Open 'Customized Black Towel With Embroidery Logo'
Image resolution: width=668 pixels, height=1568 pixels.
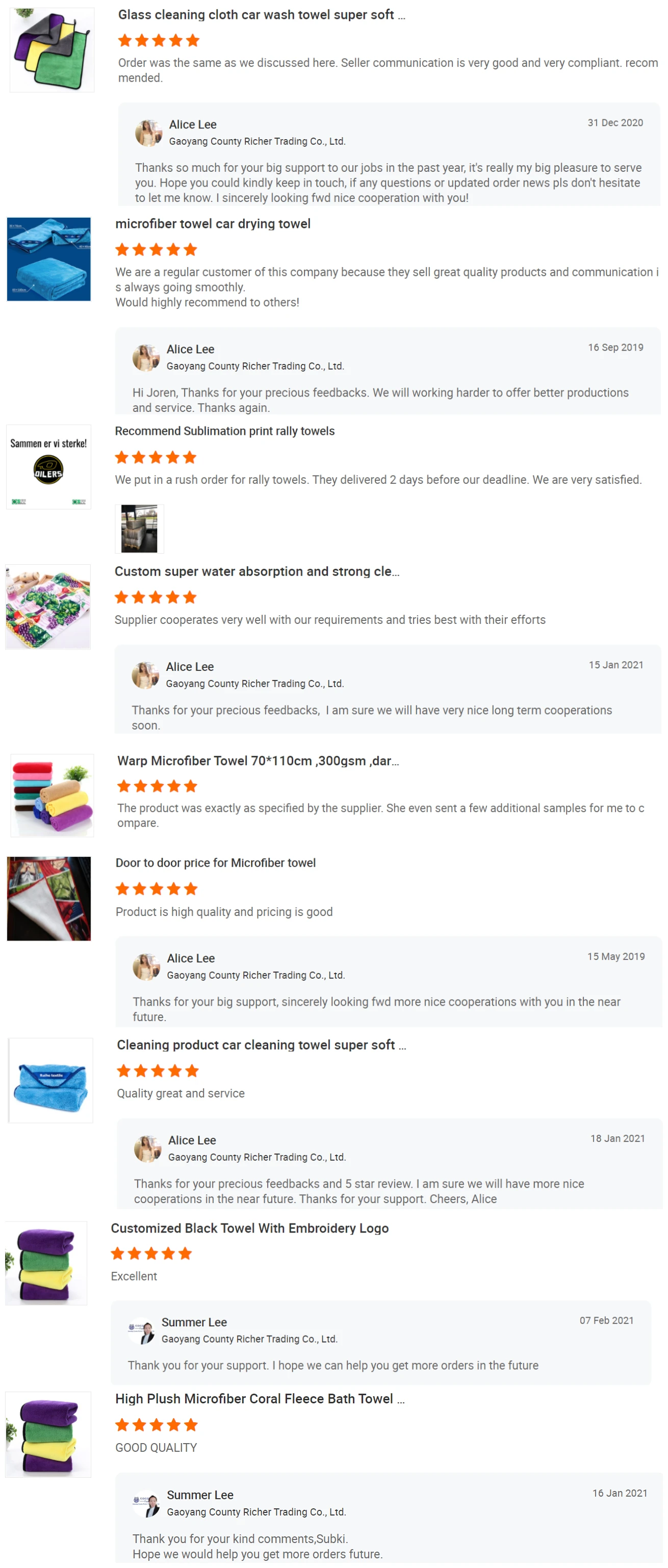point(250,1227)
